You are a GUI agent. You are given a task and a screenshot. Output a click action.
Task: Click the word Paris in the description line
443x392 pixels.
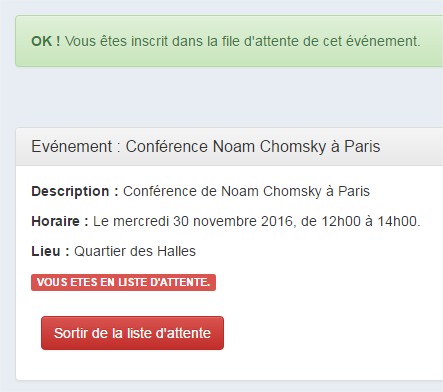coord(354,191)
